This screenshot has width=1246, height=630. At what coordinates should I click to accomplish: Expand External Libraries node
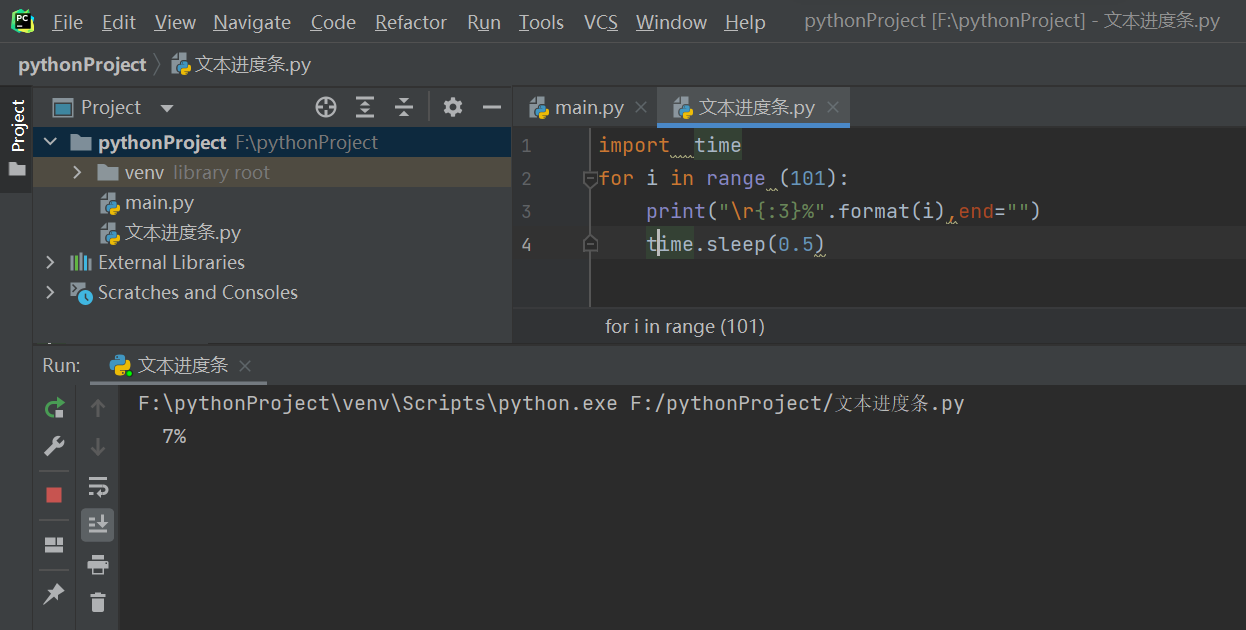pyautogui.click(x=49, y=262)
